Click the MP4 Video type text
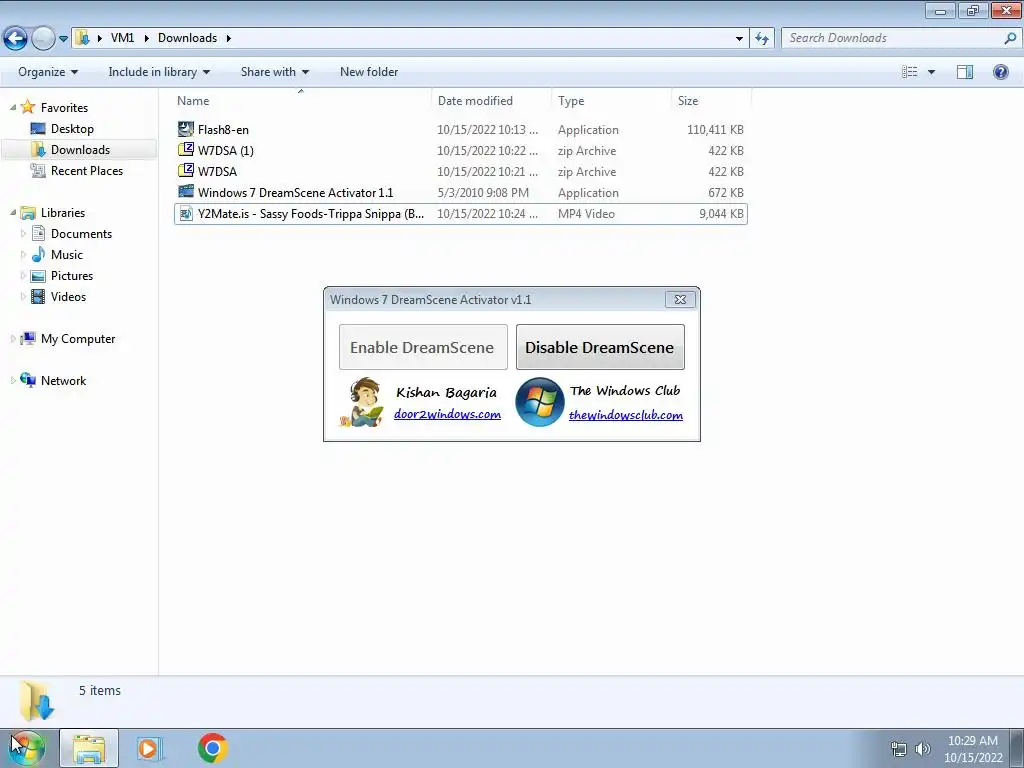The height and width of the screenshot is (768, 1024). coord(586,214)
